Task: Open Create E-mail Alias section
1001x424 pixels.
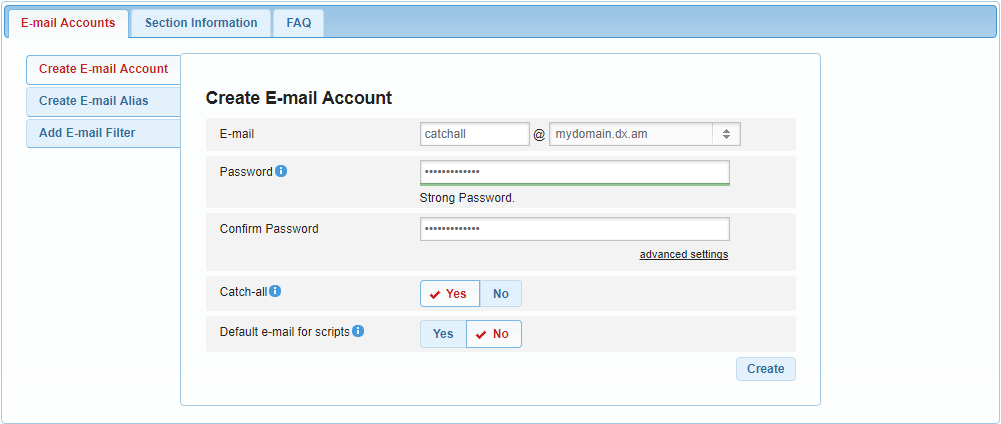Action: click(x=103, y=101)
